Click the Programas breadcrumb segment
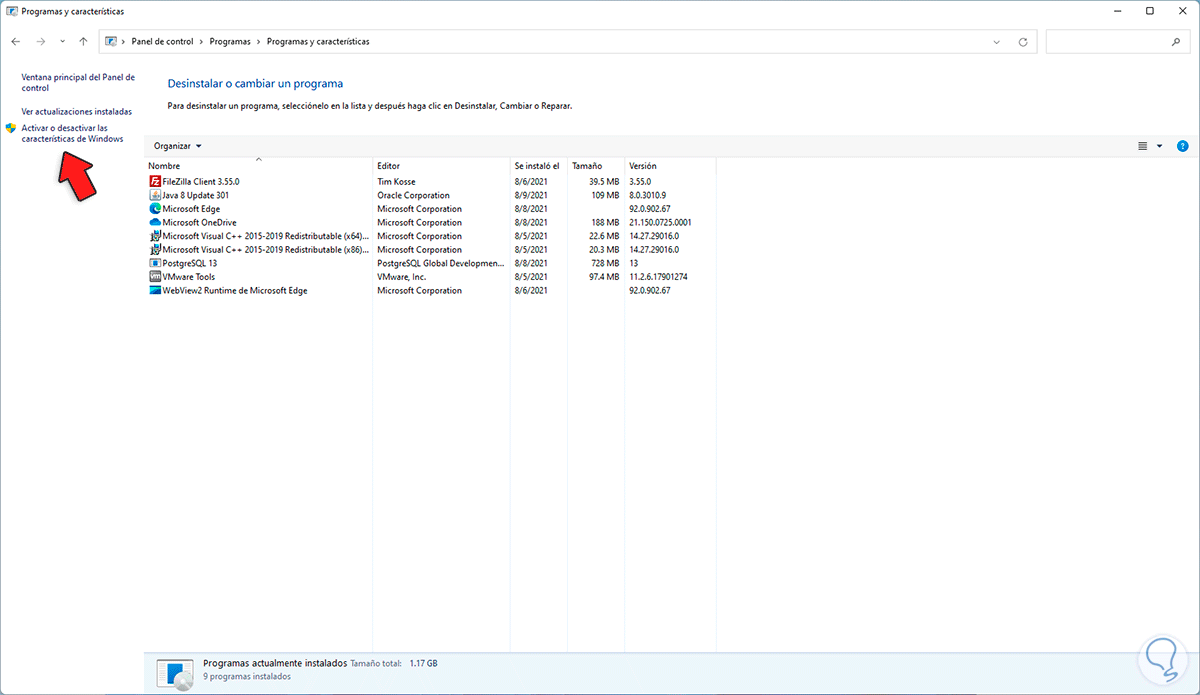This screenshot has width=1200, height=695. coord(231,42)
